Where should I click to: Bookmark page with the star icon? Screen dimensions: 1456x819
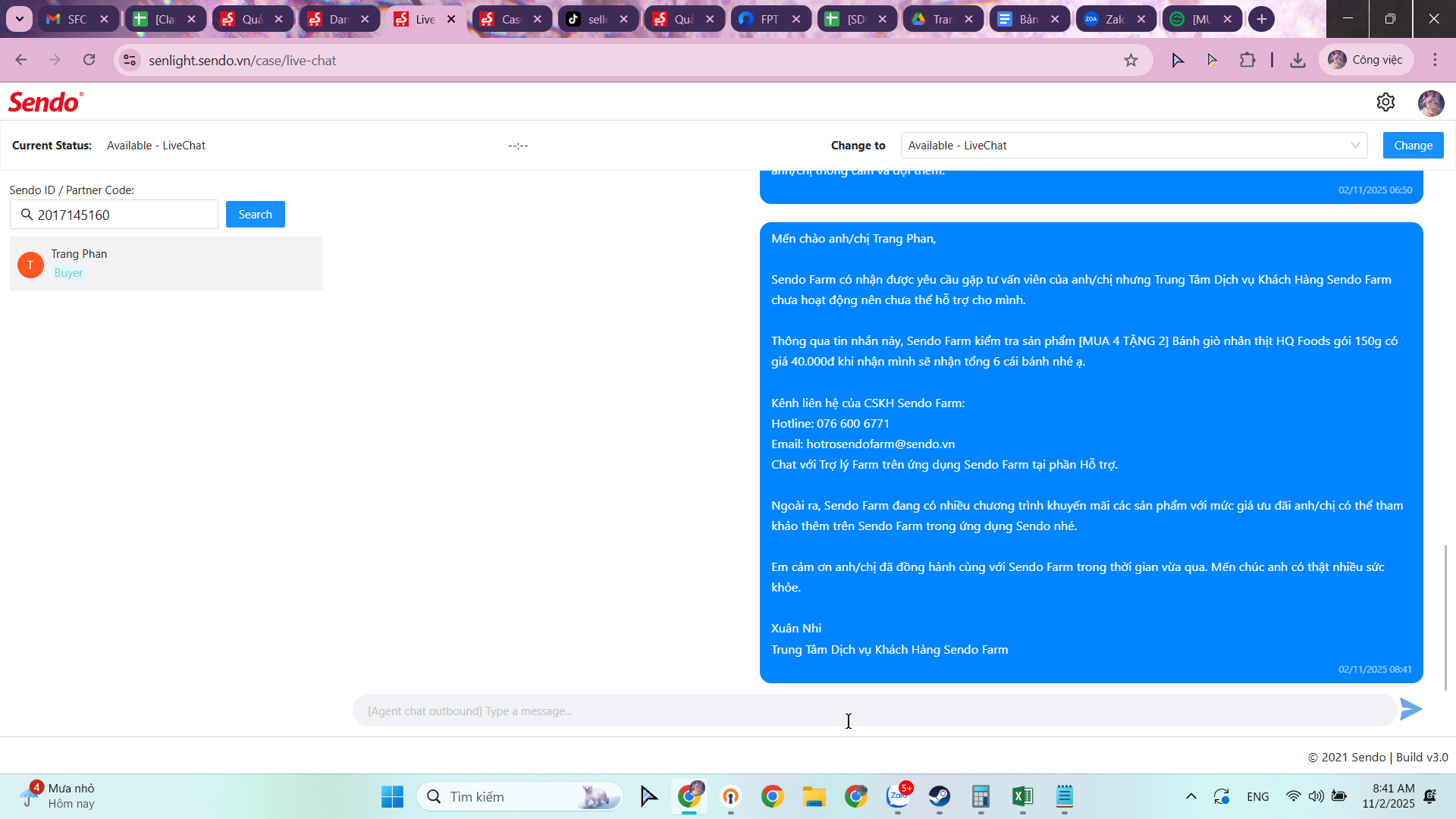click(1131, 61)
